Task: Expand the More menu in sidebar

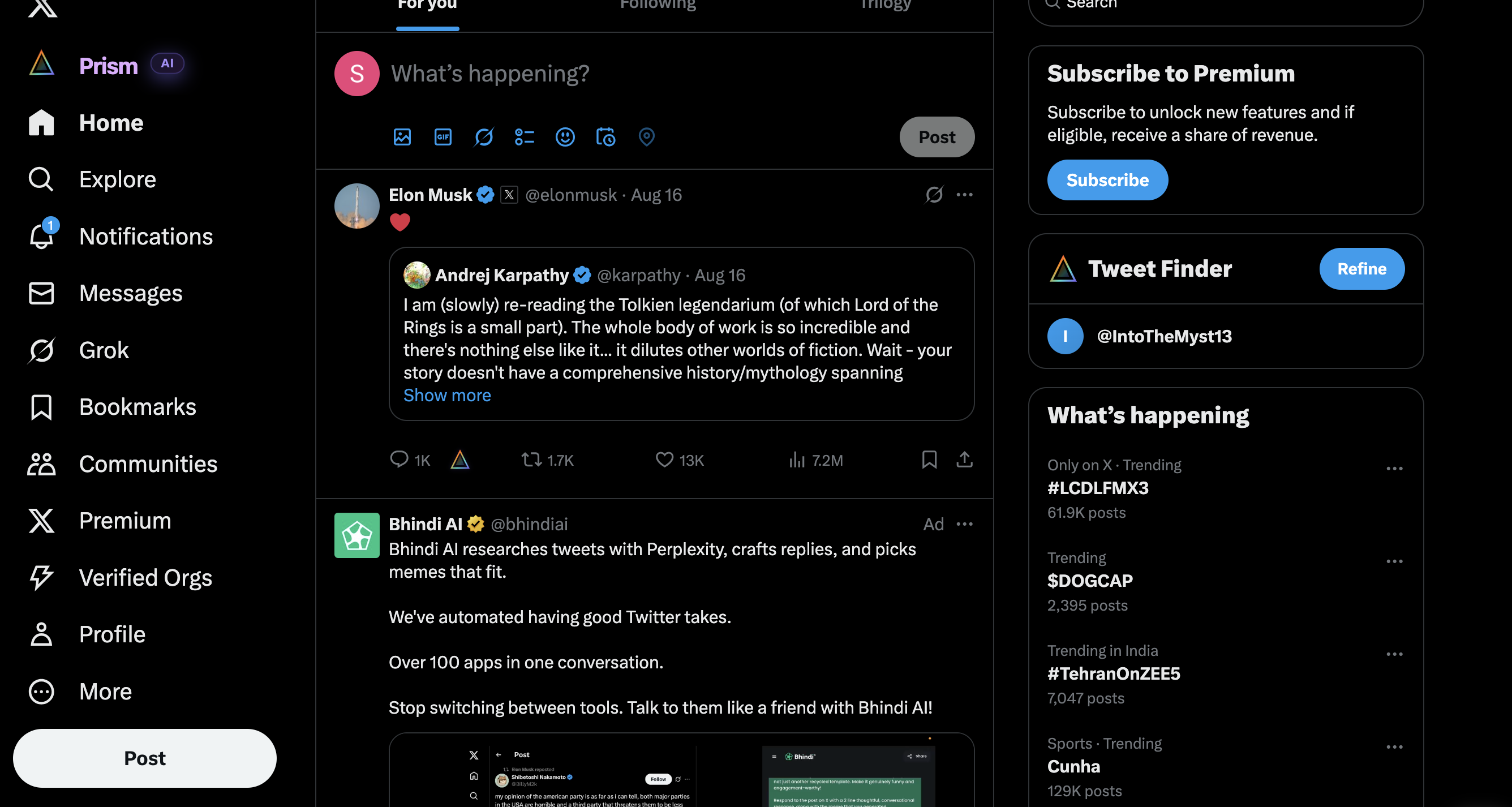Action: pos(80,692)
